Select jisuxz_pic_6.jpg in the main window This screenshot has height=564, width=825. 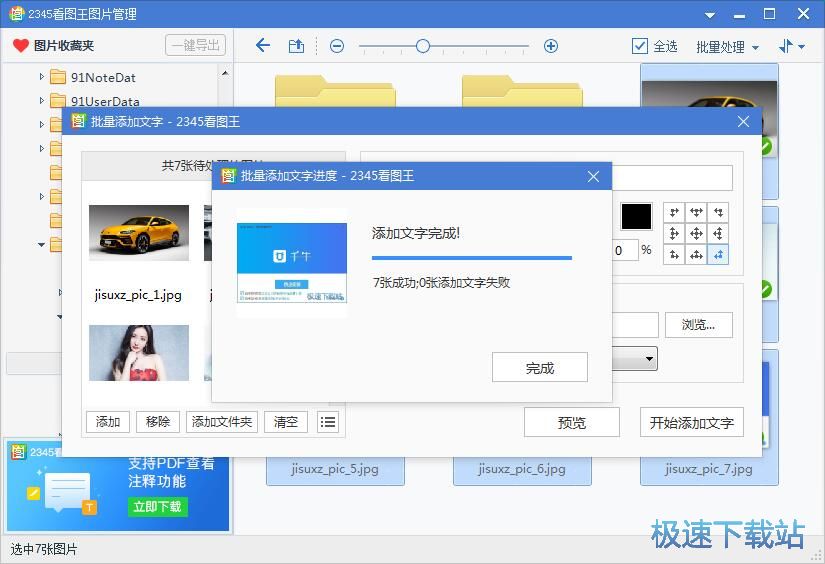522,469
